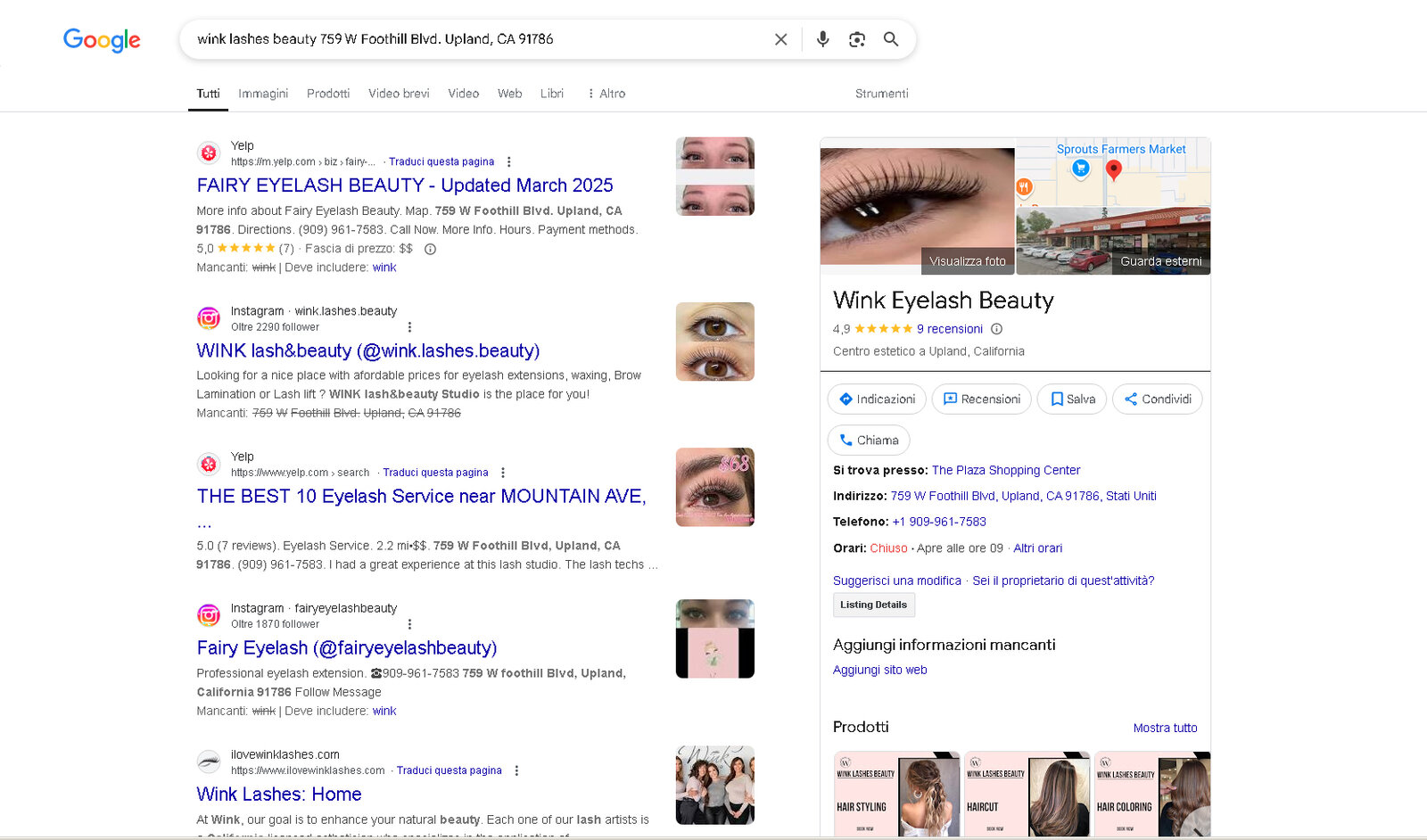
Task: Click phone number +1 909-961-7583
Action: 939,522
